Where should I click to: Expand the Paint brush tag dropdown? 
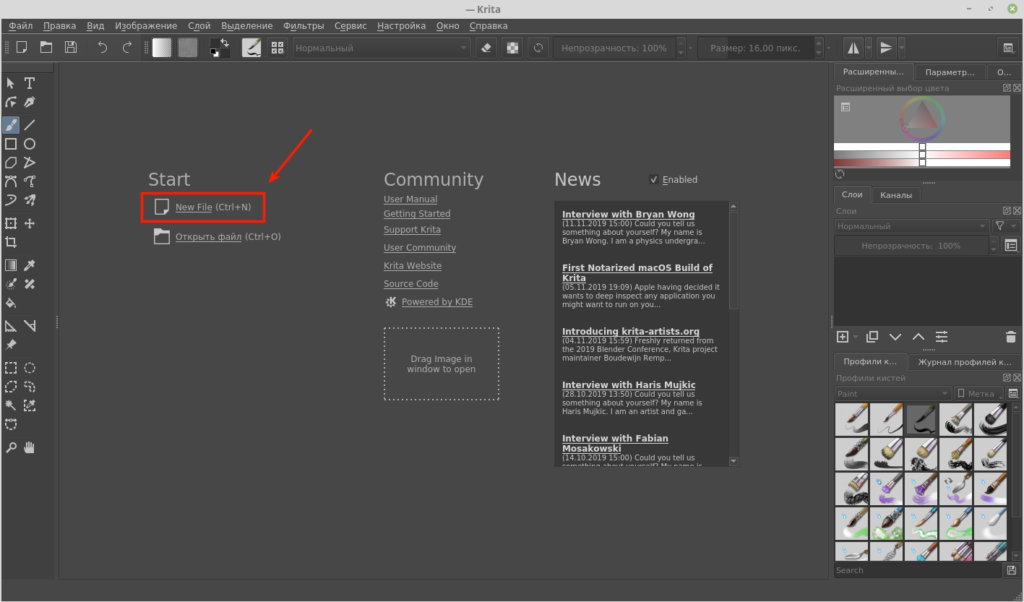pyautogui.click(x=892, y=394)
